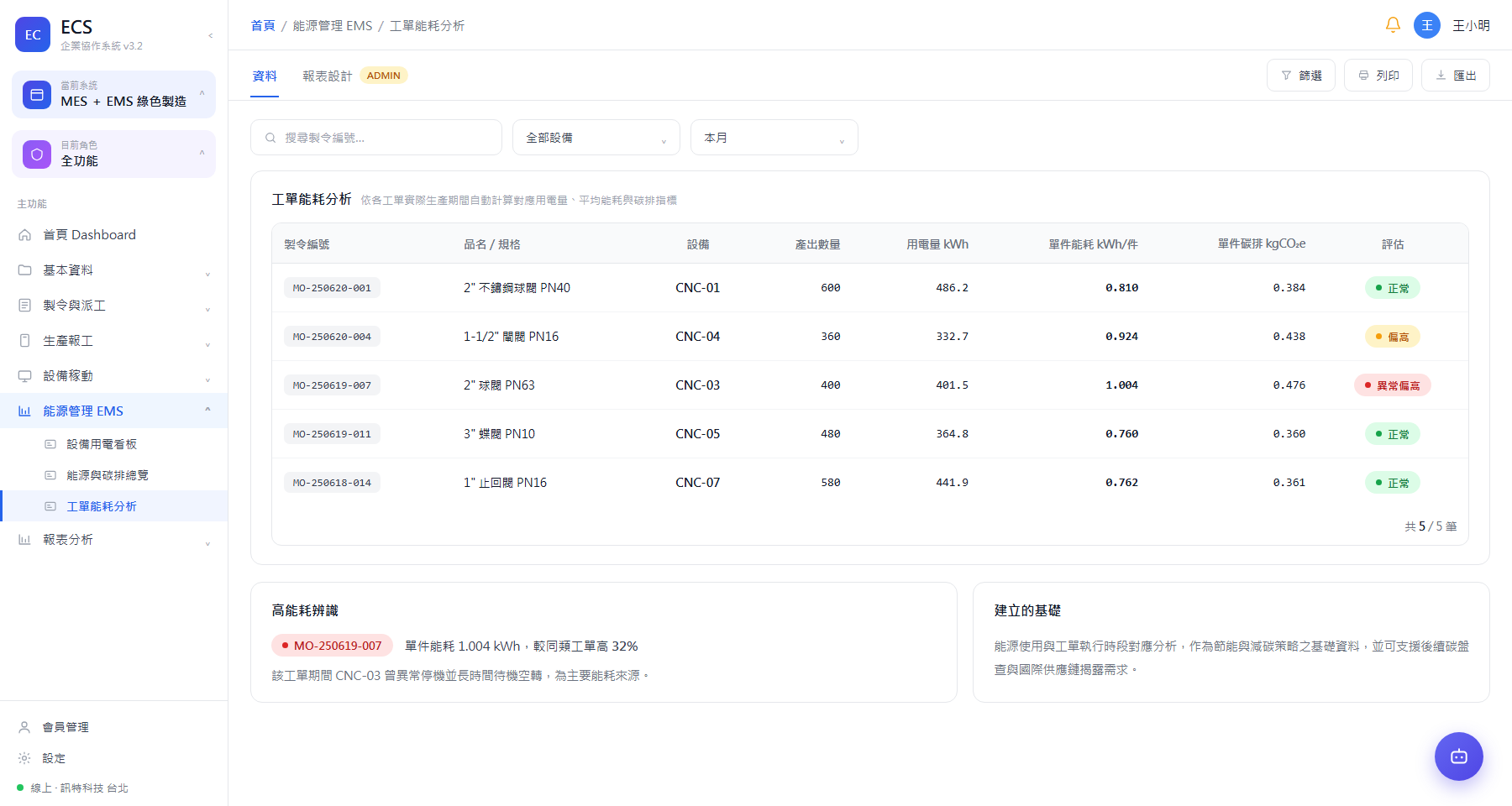Click the EC logo icon
The image size is (1512, 806).
coord(33,34)
